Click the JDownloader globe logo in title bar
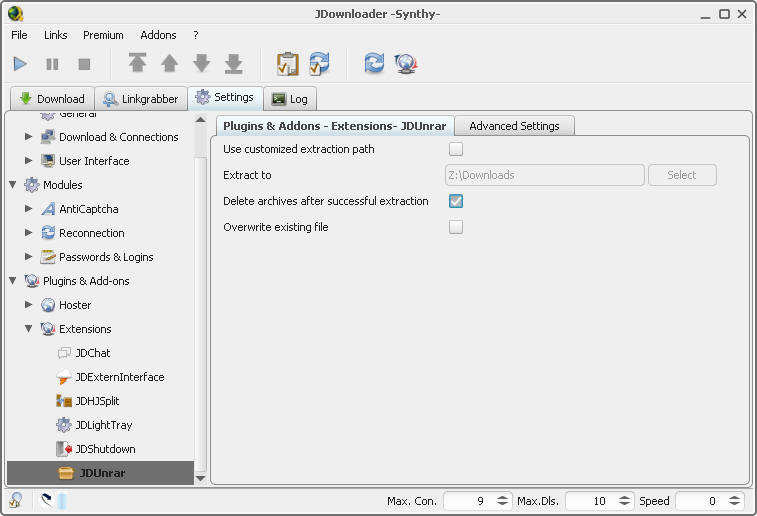Viewport: 757px width, 516px height. click(15, 14)
